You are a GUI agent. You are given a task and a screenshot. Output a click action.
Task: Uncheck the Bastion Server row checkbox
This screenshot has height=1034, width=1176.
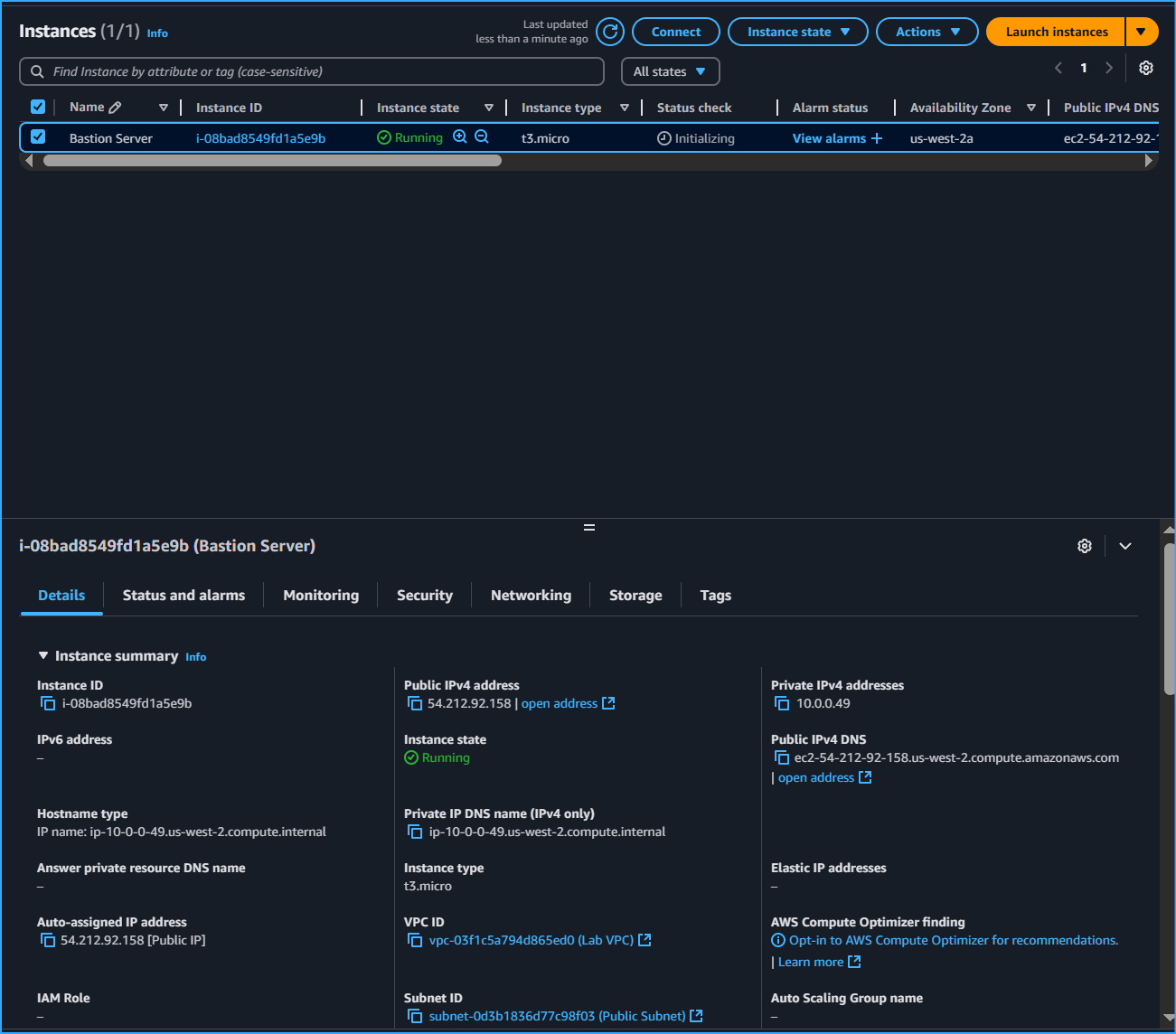[x=38, y=137]
